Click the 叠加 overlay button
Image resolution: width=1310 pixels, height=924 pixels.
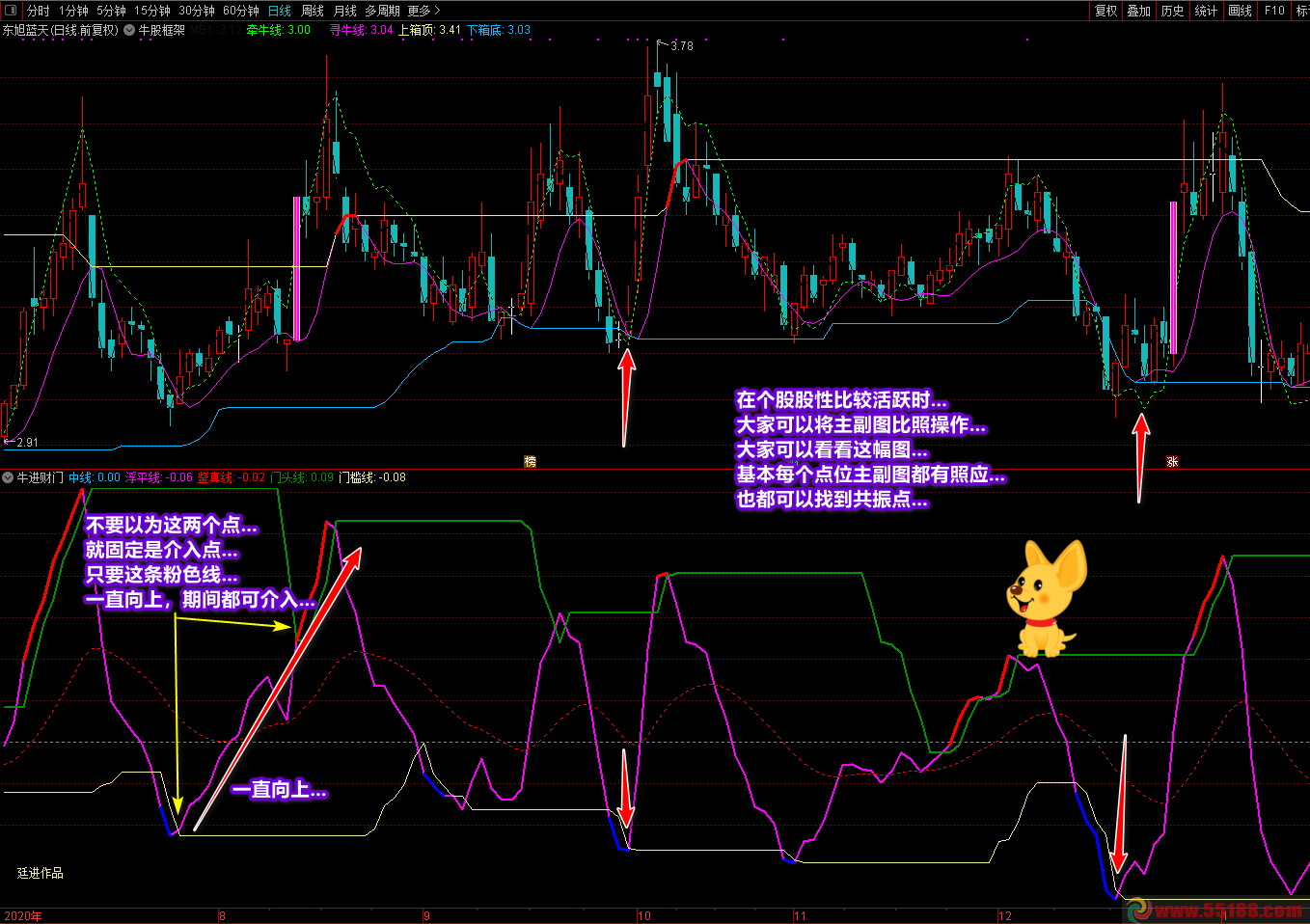pos(1139,11)
